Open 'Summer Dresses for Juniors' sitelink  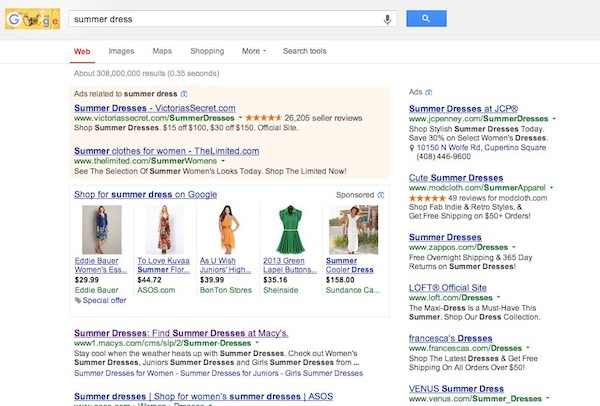(x=229, y=373)
